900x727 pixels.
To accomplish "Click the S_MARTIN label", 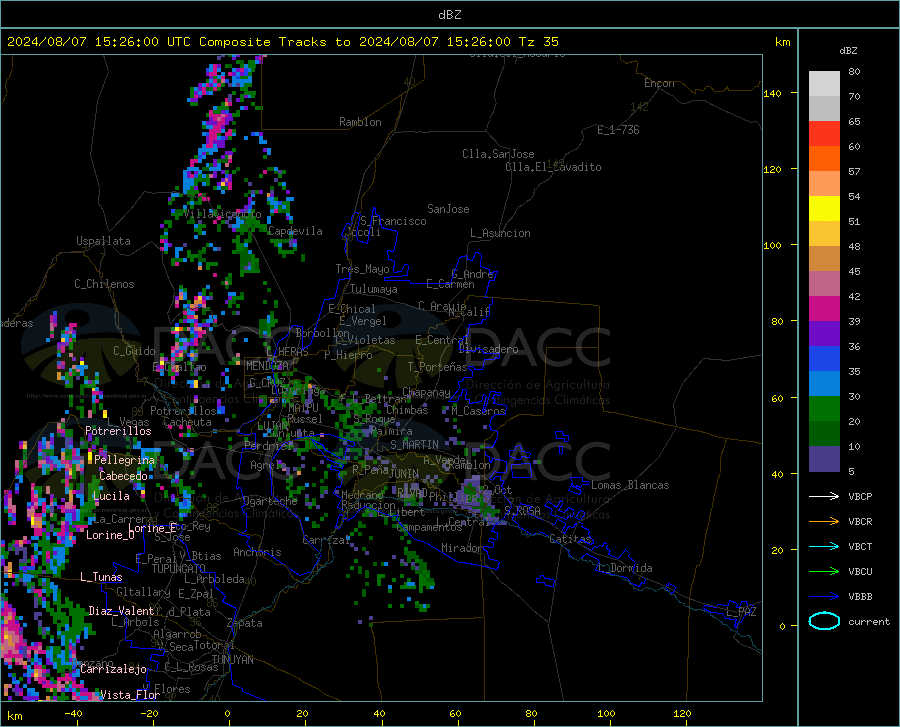I will [x=414, y=445].
